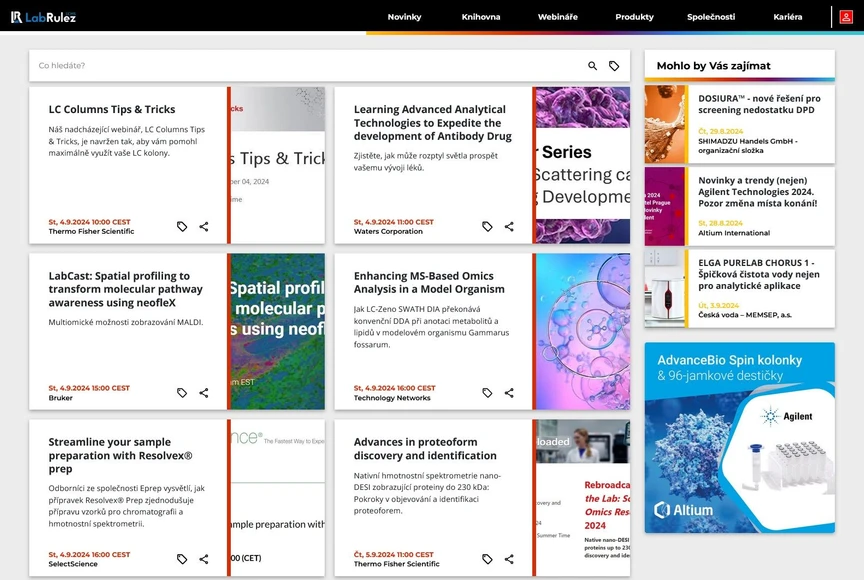
Task: Open the Kariéra menu
Action: (x=787, y=17)
